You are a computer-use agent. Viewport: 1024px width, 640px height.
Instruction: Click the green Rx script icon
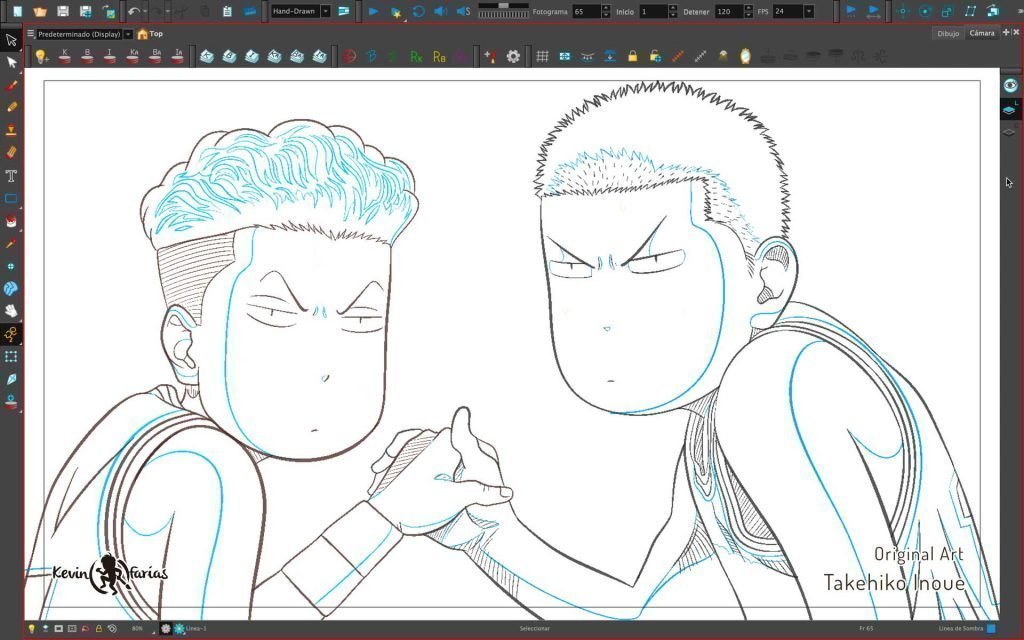pos(416,57)
